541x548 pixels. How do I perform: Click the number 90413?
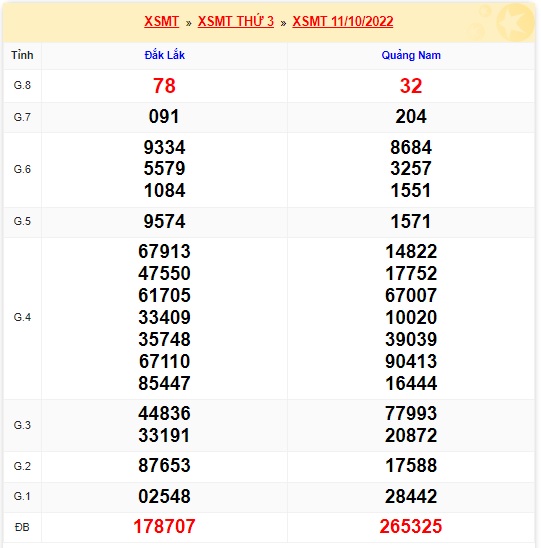point(411,361)
